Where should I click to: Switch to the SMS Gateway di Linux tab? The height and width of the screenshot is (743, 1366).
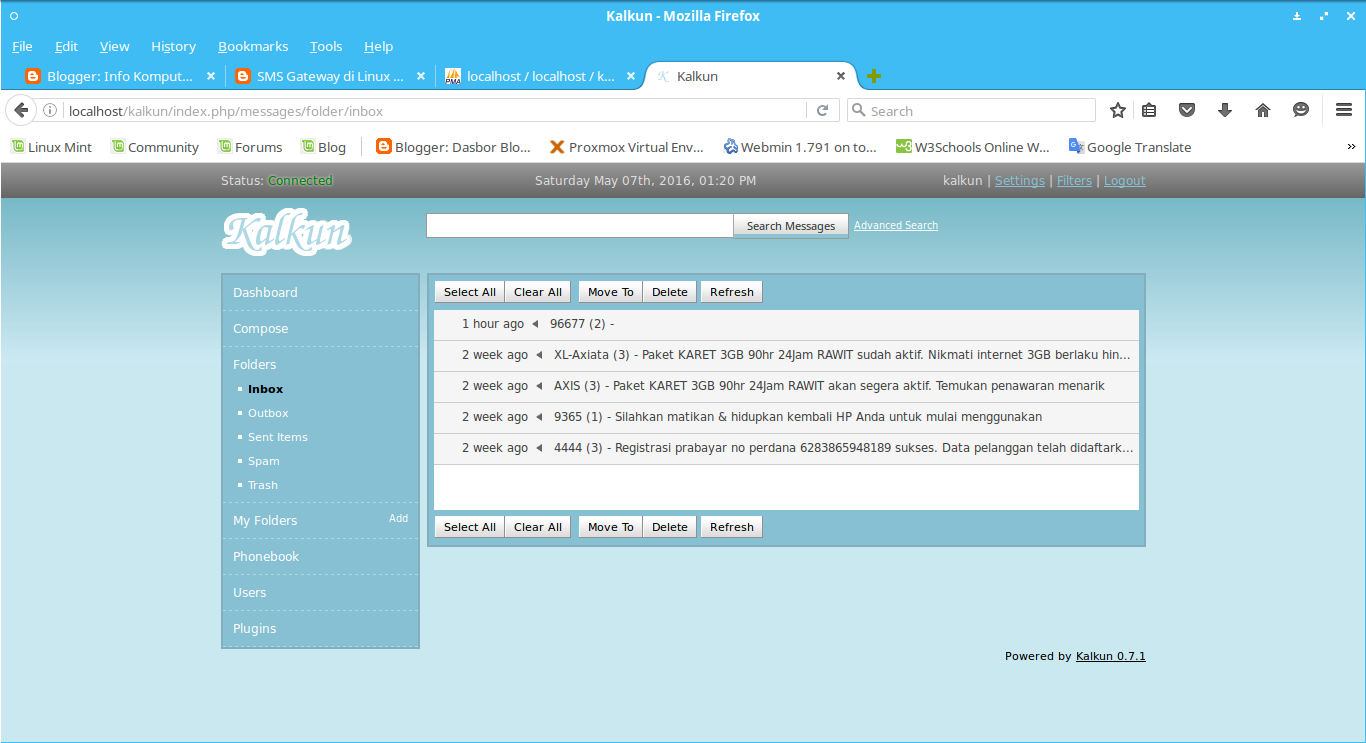(x=331, y=76)
